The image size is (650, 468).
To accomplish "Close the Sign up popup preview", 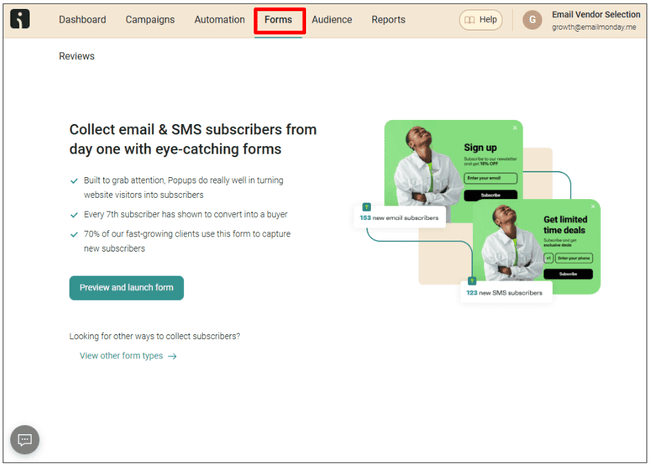I will tap(515, 127).
